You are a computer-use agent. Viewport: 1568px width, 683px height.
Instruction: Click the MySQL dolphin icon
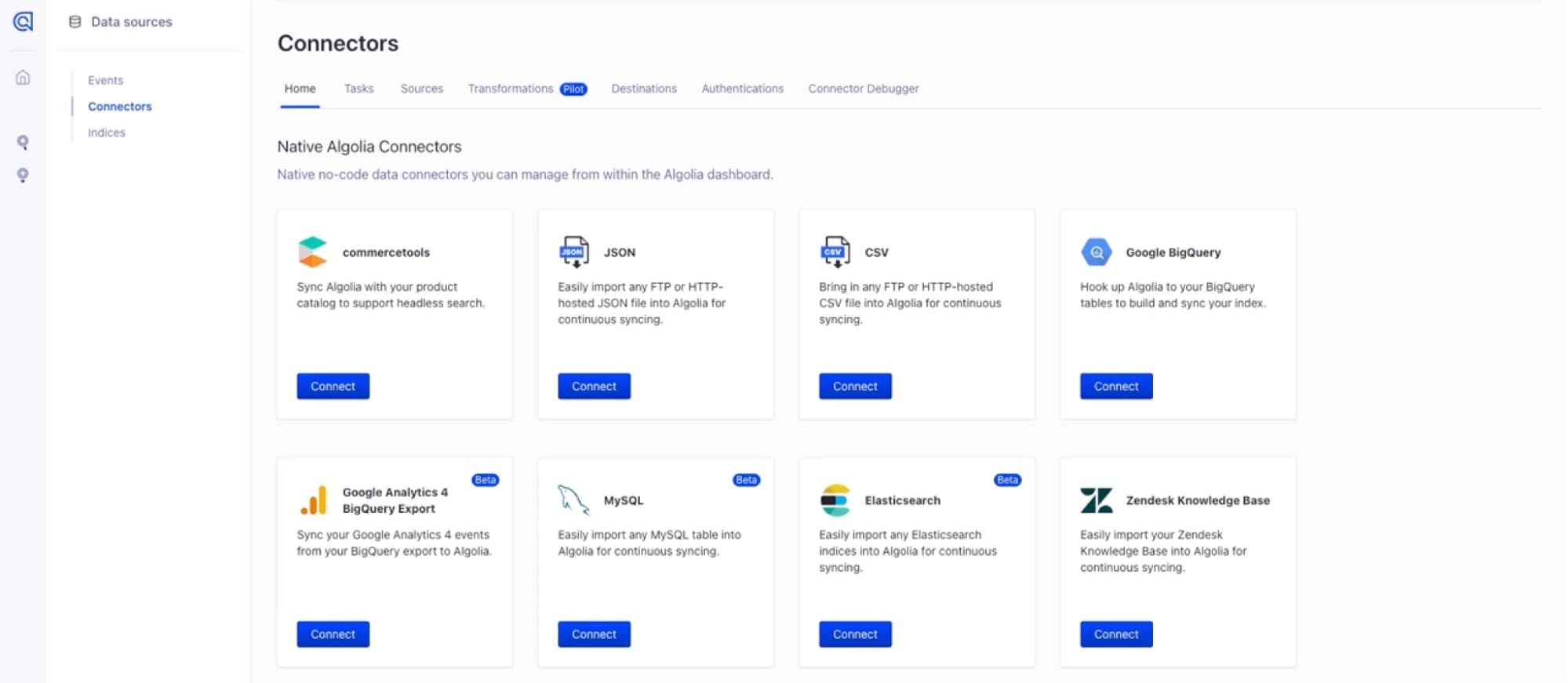573,500
